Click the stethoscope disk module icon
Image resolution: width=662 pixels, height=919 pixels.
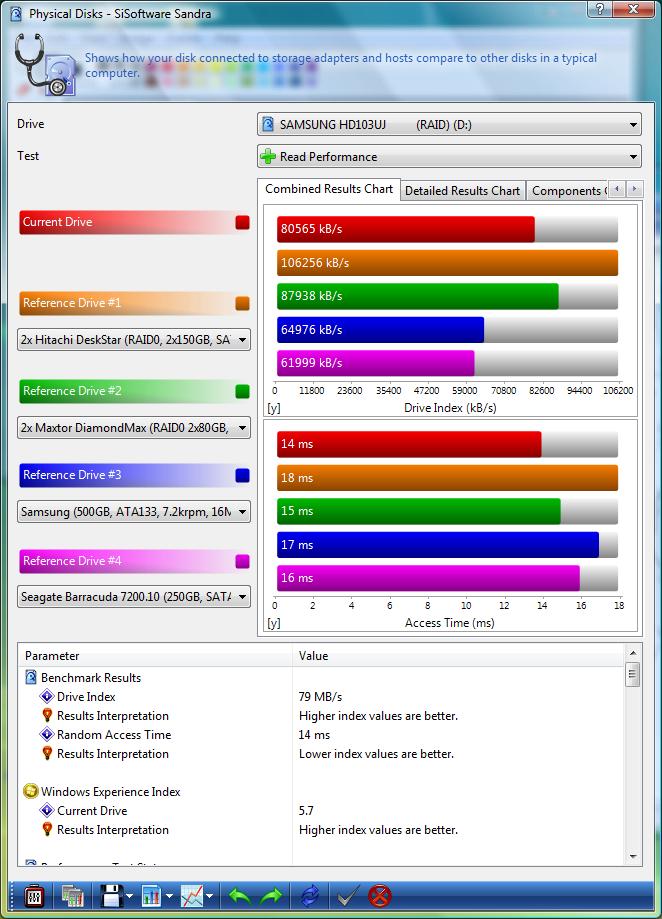(45, 64)
